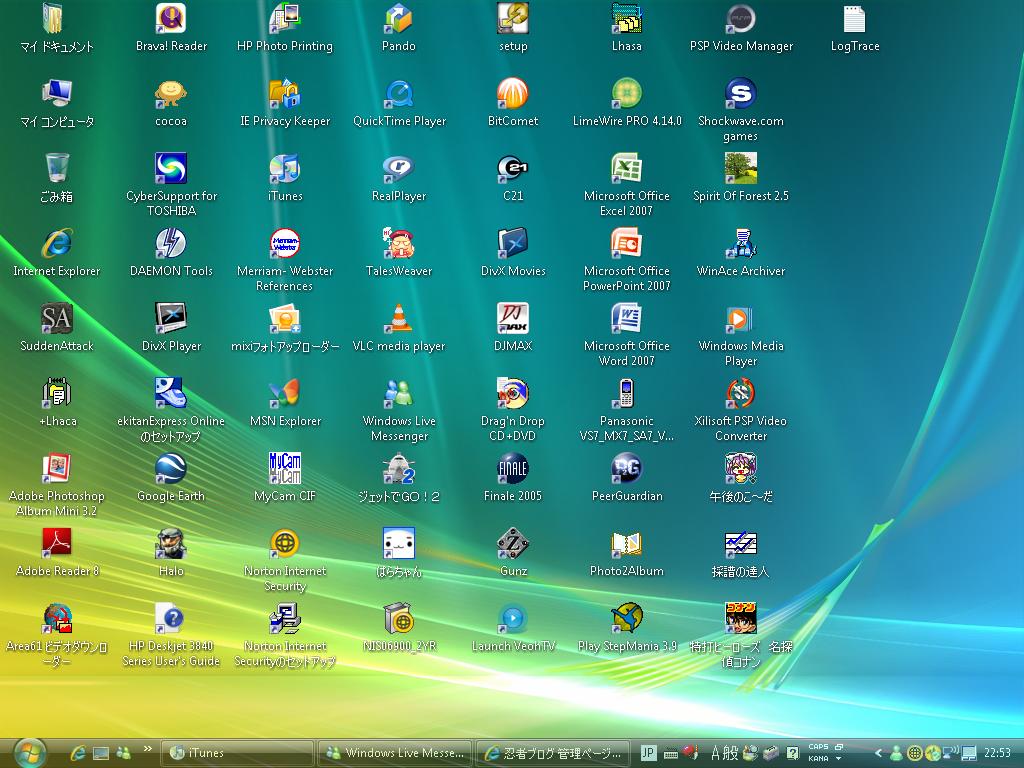Expand hidden system tray icons arrow
The image size is (1024, 768).
(878, 753)
